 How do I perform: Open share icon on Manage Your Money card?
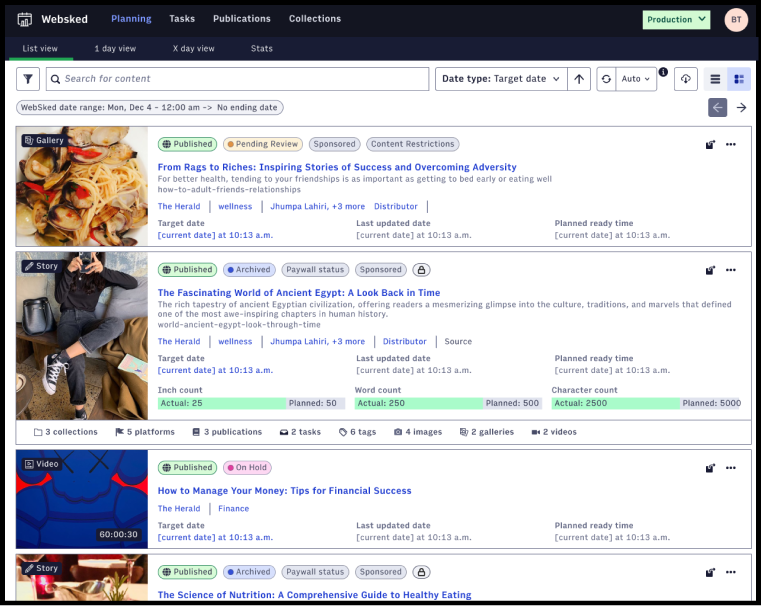(x=710, y=468)
